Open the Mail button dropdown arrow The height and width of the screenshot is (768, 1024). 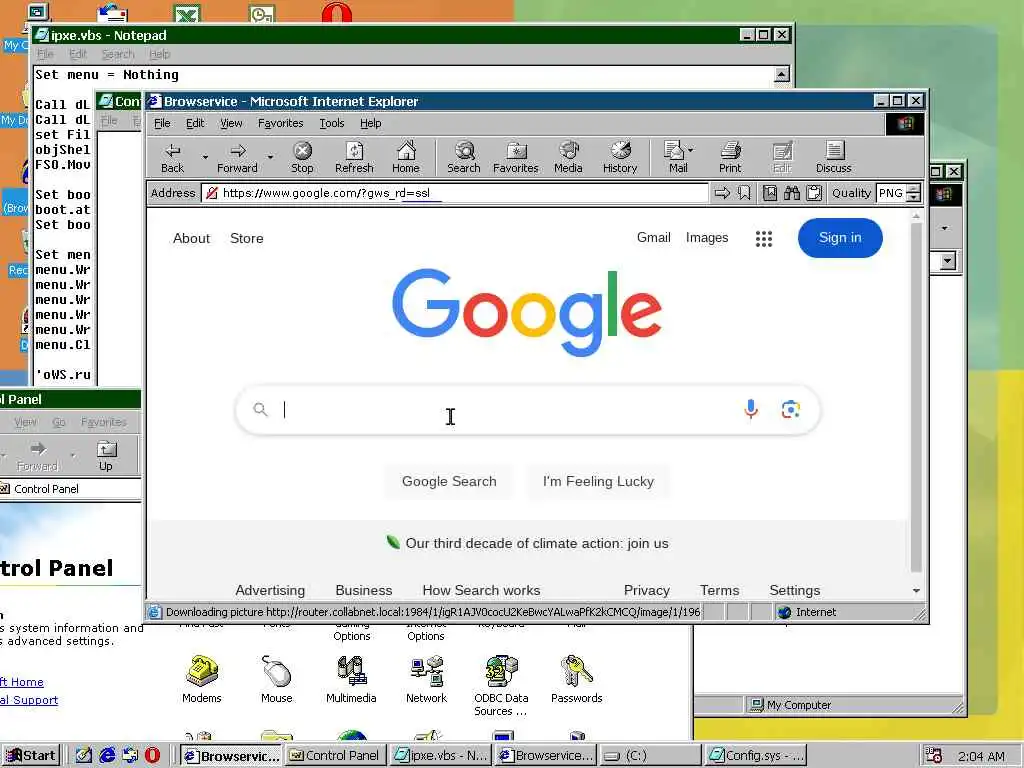click(691, 150)
